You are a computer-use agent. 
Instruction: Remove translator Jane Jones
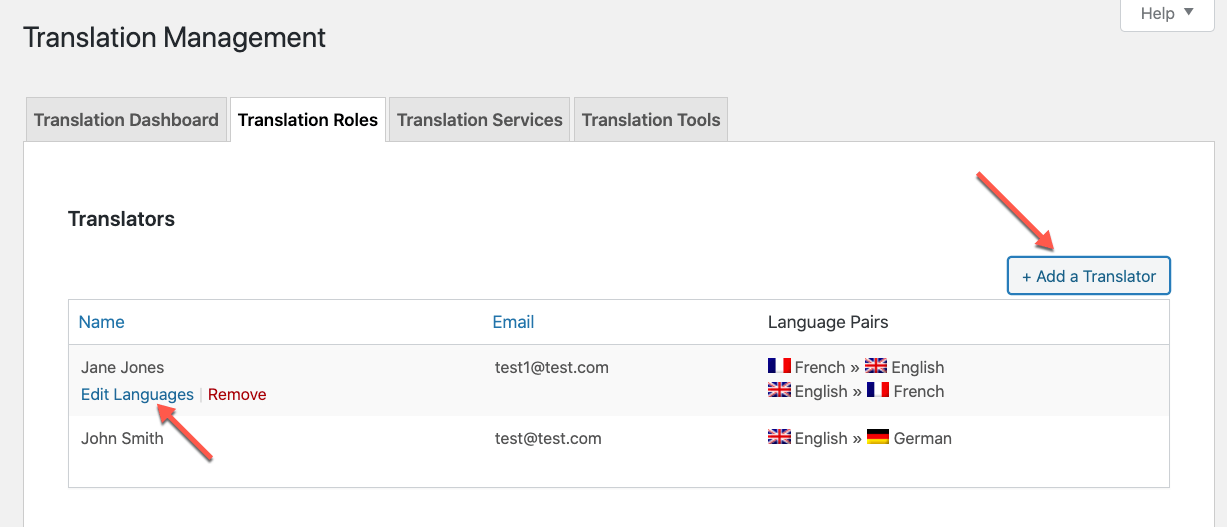(237, 394)
